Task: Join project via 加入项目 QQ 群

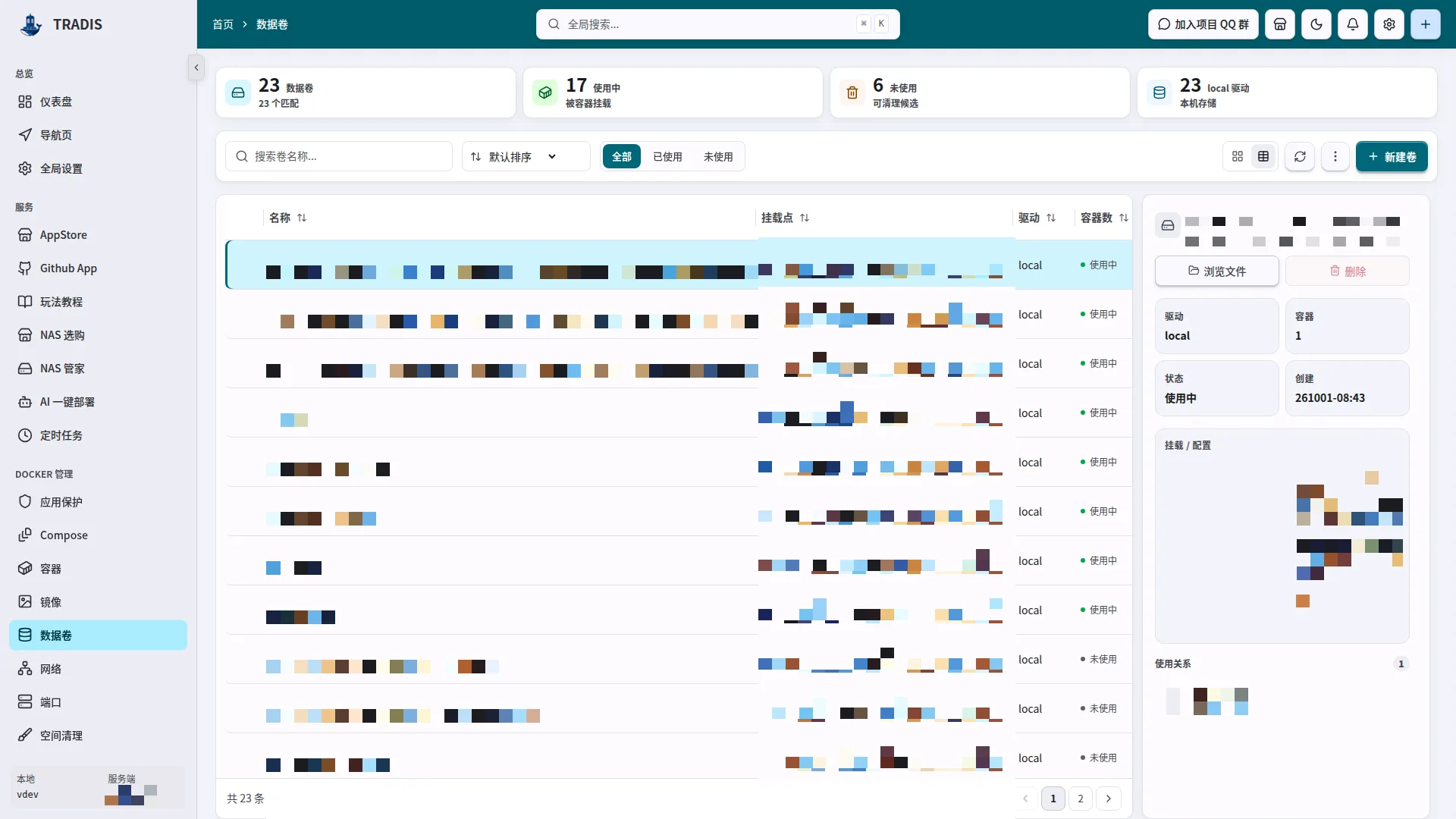Action: [1203, 24]
